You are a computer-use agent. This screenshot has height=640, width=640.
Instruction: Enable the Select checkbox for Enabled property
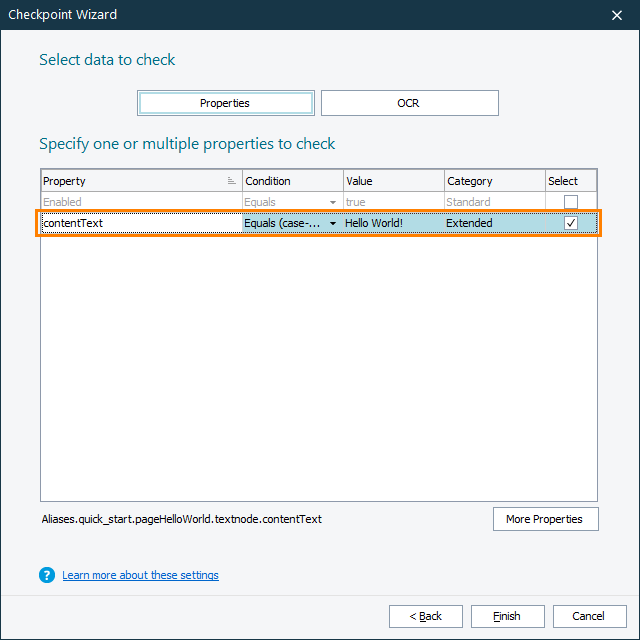click(571, 202)
